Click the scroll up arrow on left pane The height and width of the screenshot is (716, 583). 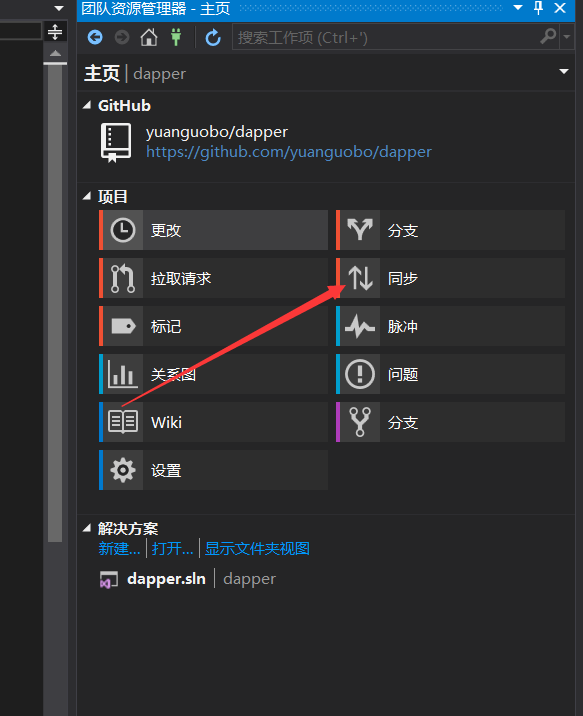click(55, 53)
